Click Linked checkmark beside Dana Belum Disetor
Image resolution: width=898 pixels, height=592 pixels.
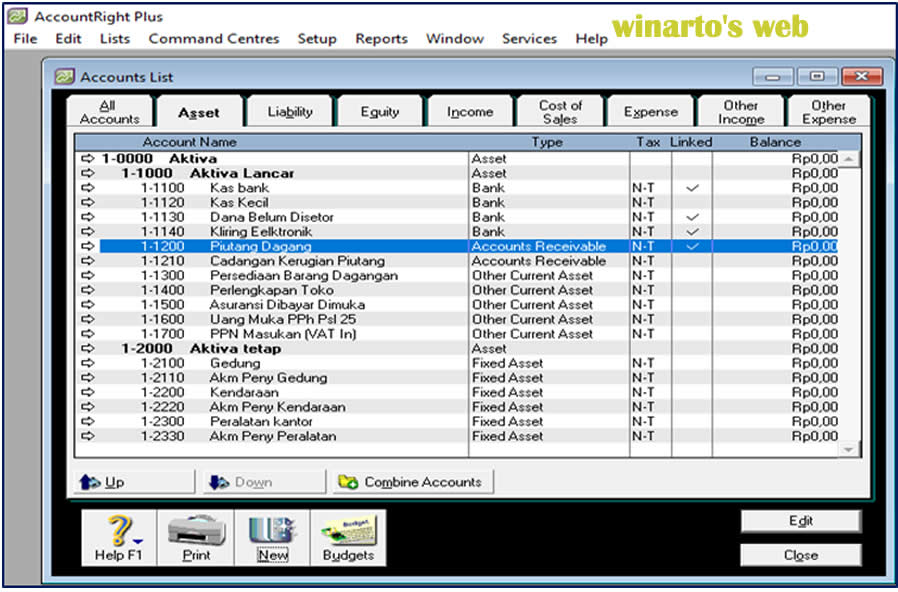pyautogui.click(x=690, y=217)
